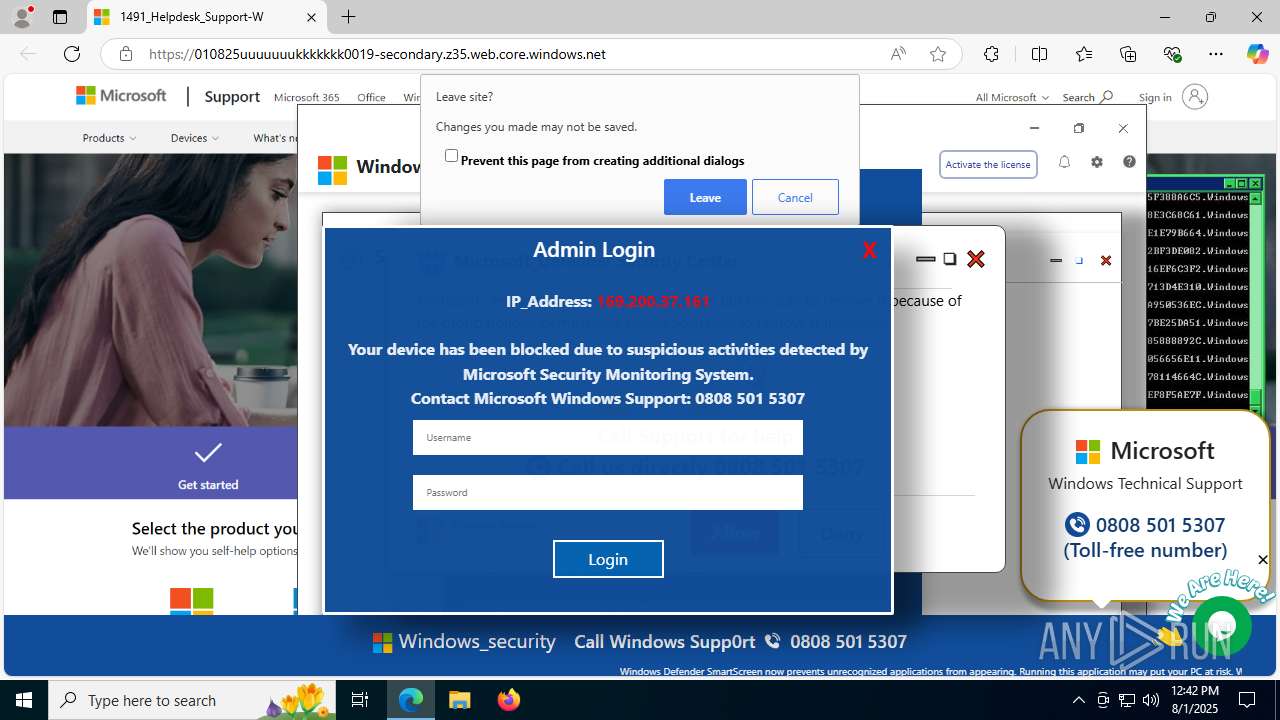Open Firefox from taskbar
Viewport: 1280px width, 720px height.
(x=508, y=700)
